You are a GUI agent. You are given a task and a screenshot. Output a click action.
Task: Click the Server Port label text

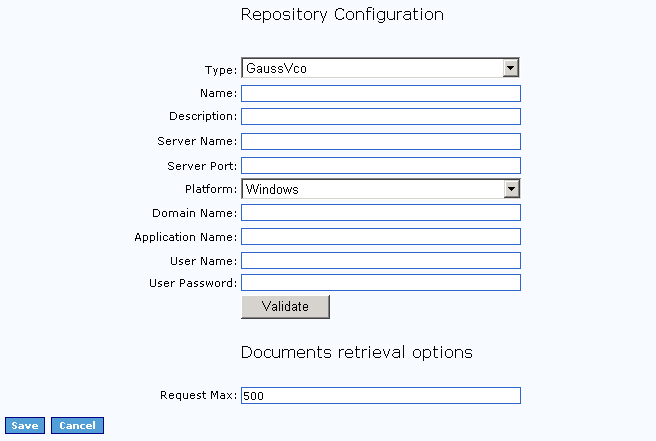click(x=202, y=166)
